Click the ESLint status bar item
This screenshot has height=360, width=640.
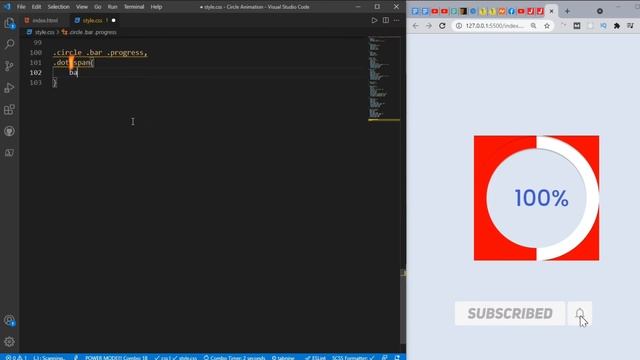(x=315, y=358)
